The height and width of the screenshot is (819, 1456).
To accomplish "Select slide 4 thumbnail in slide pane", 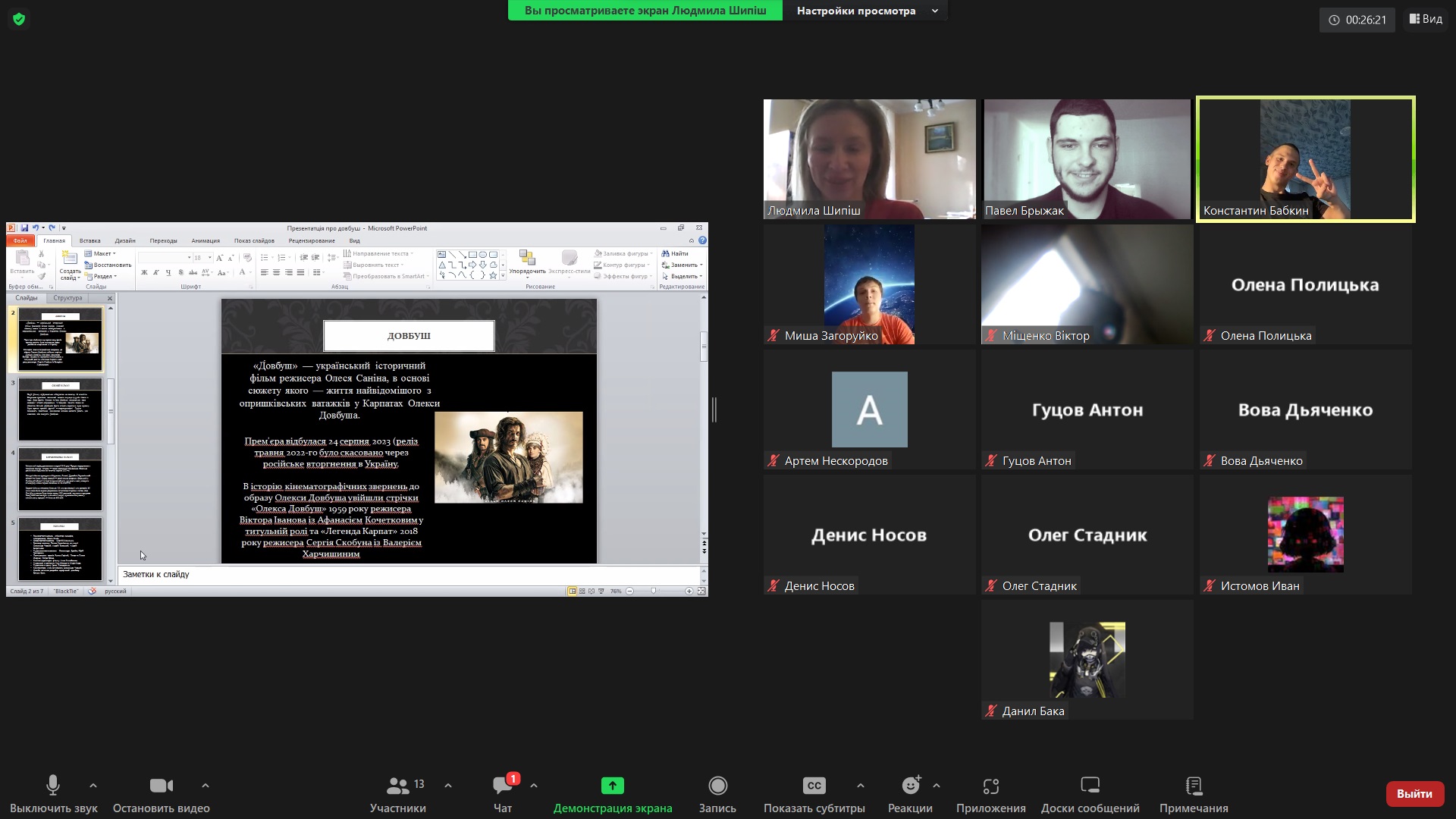I will point(60,479).
